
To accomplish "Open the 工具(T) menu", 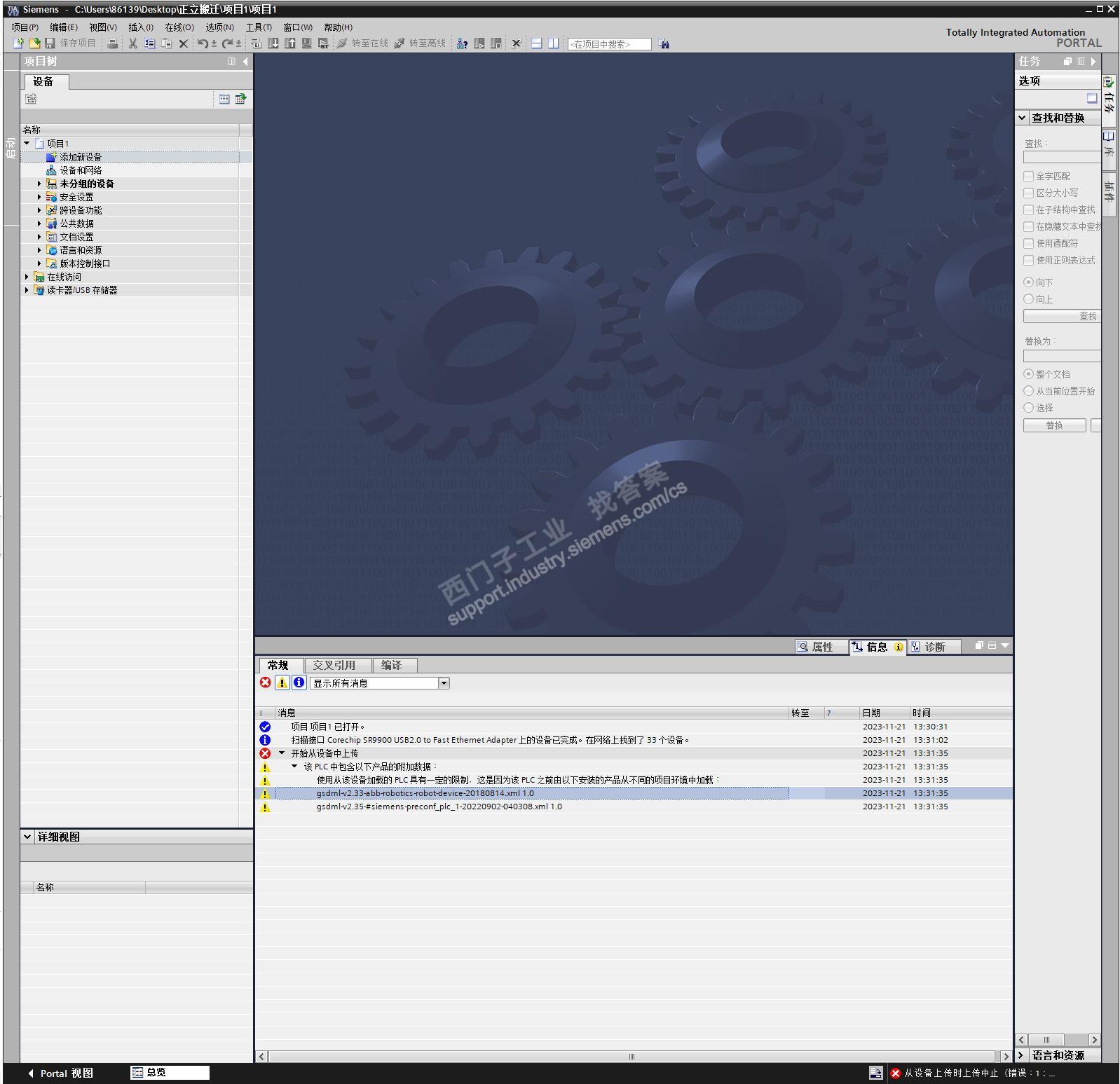I will (x=259, y=27).
